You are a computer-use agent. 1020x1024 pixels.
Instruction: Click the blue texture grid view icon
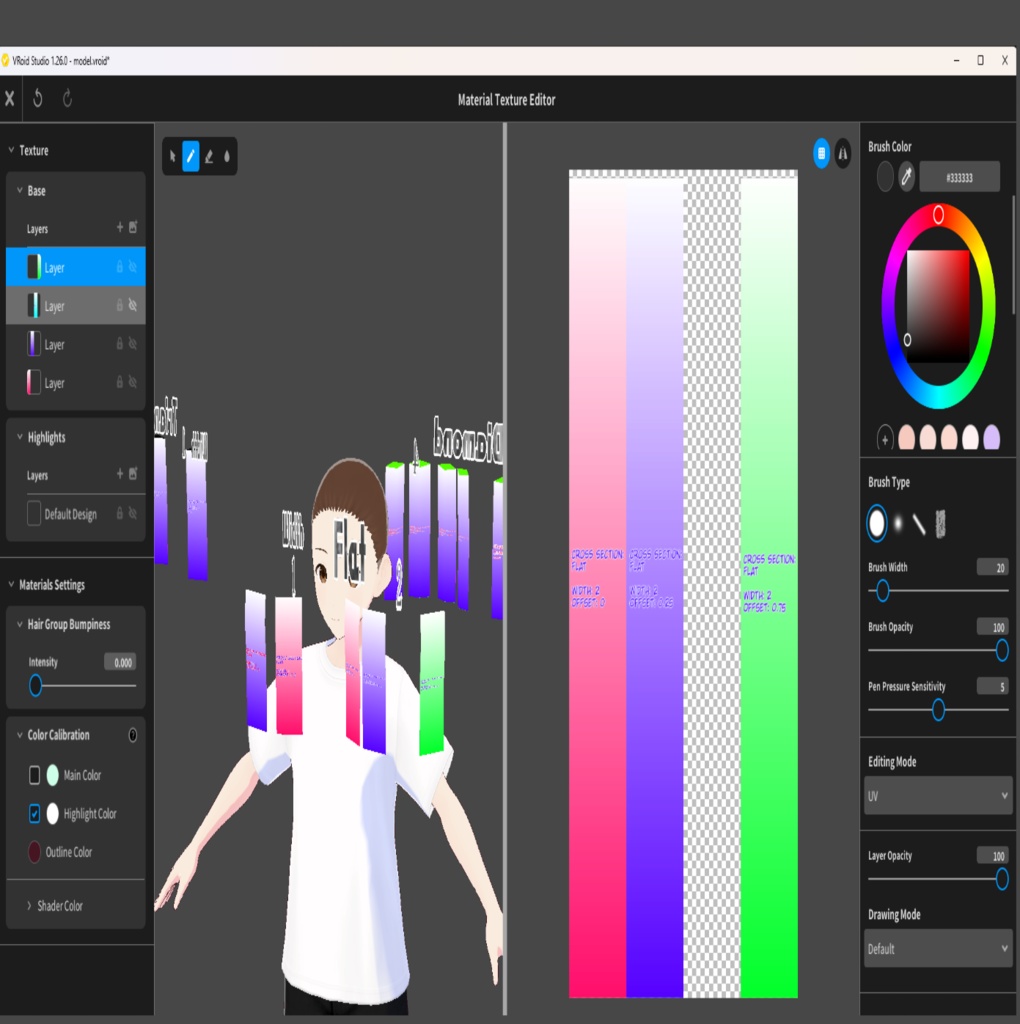821,153
